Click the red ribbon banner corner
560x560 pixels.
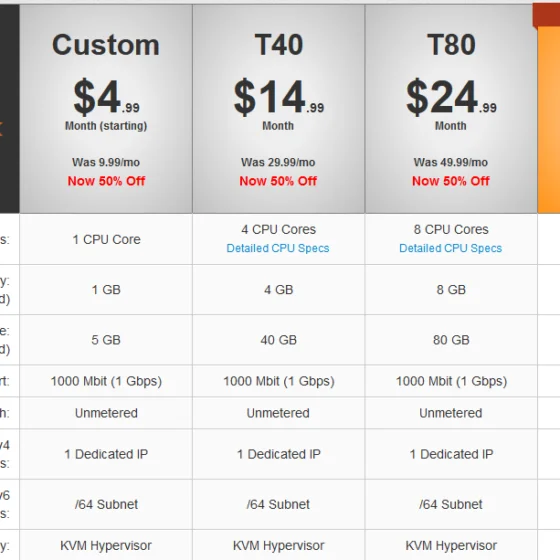(x=546, y=15)
